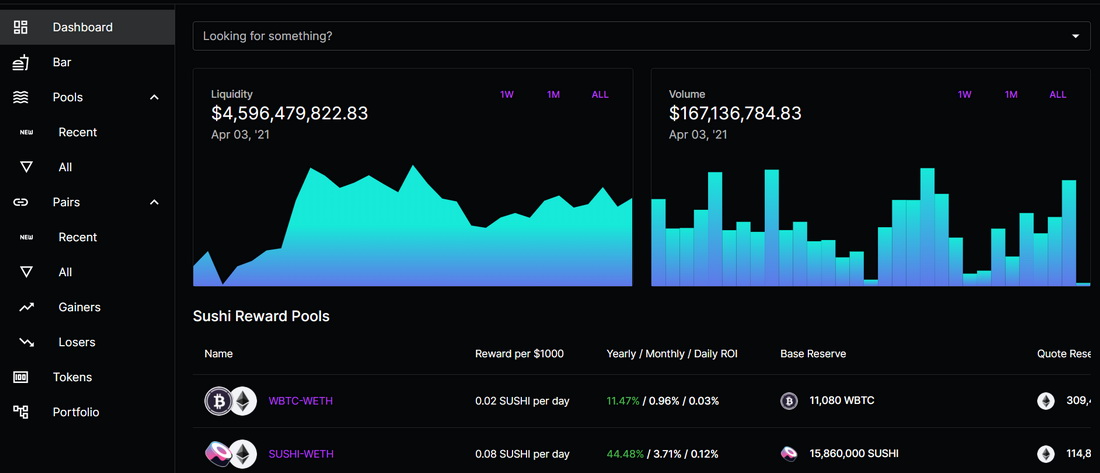Click '0.02 SUSHI per day' cell

coord(522,401)
